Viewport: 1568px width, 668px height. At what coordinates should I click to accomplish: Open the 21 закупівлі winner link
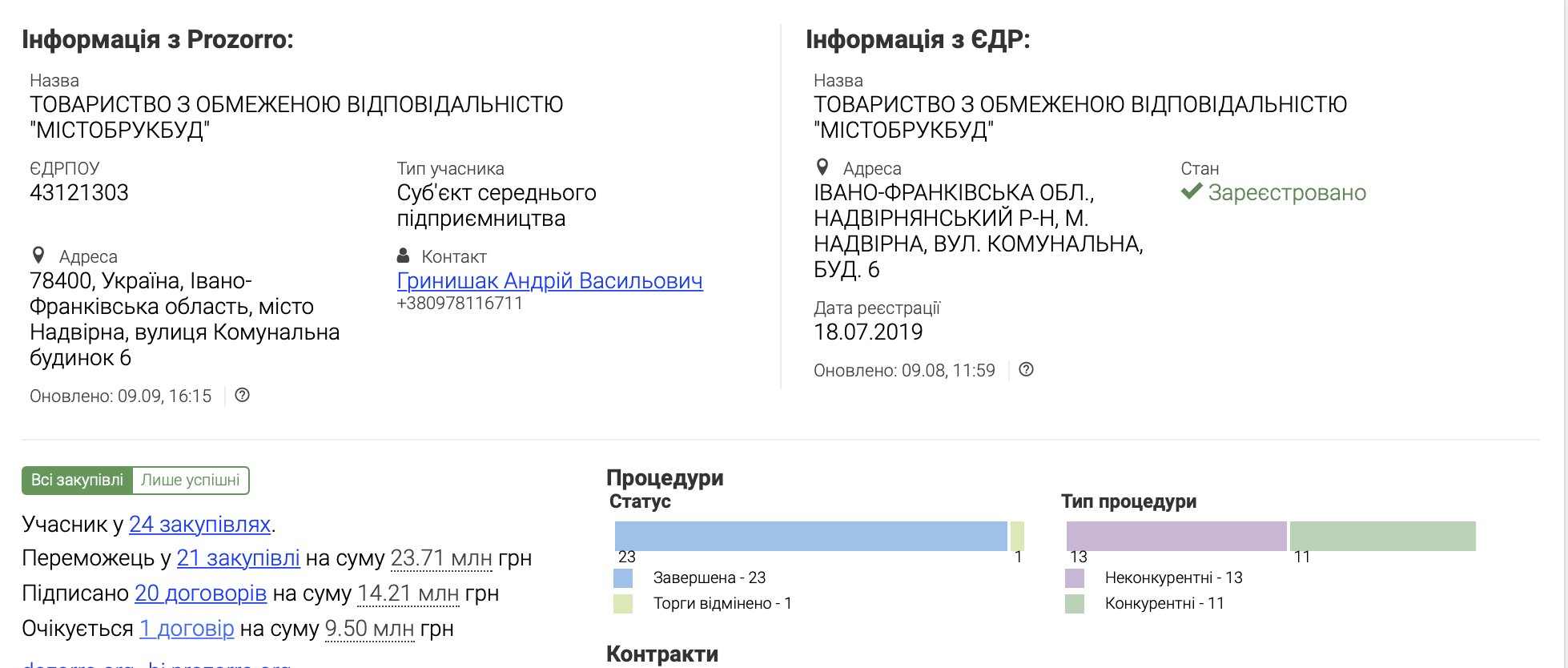click(238, 557)
